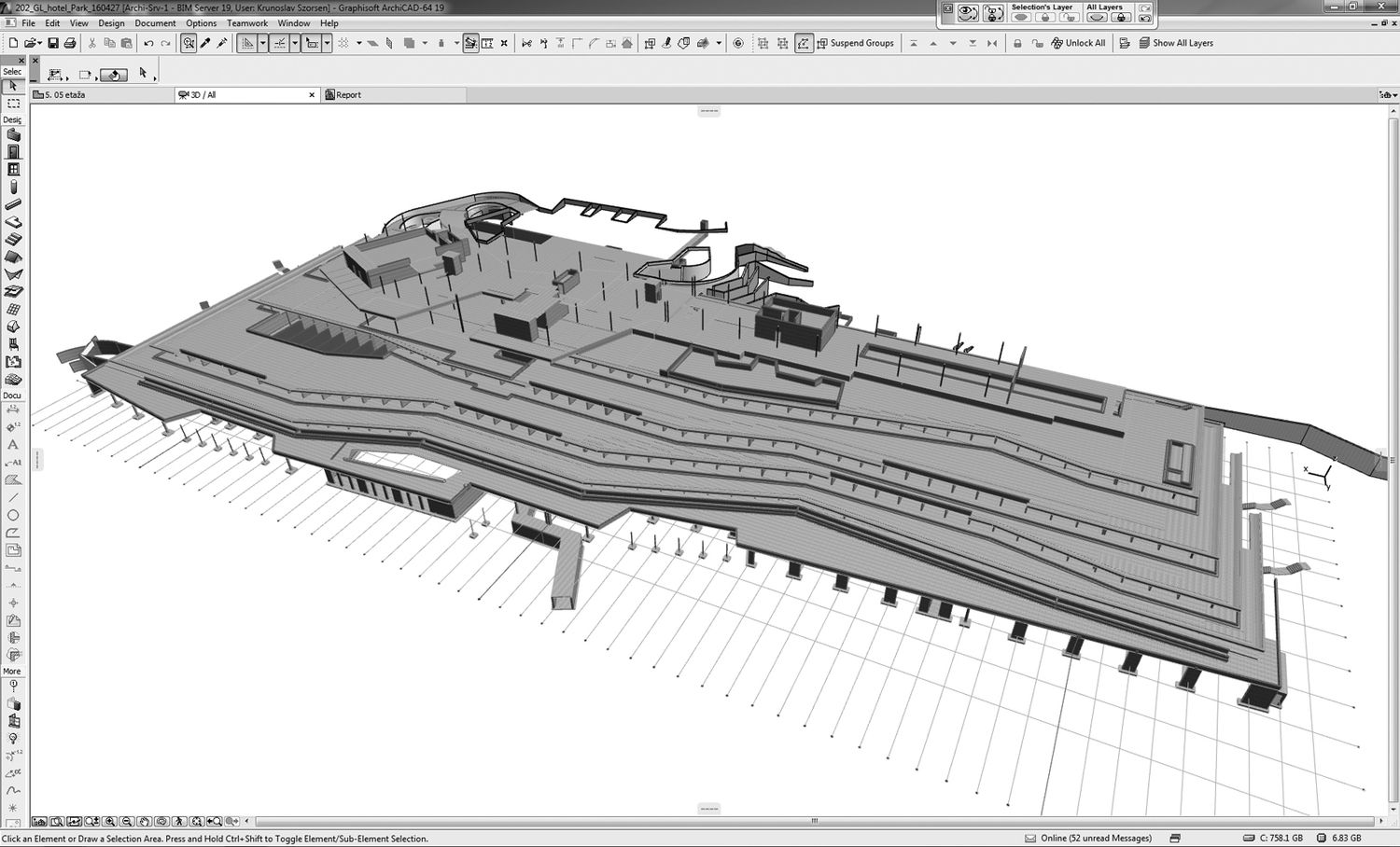Click the Zoom In magnifier icon

click(x=110, y=822)
